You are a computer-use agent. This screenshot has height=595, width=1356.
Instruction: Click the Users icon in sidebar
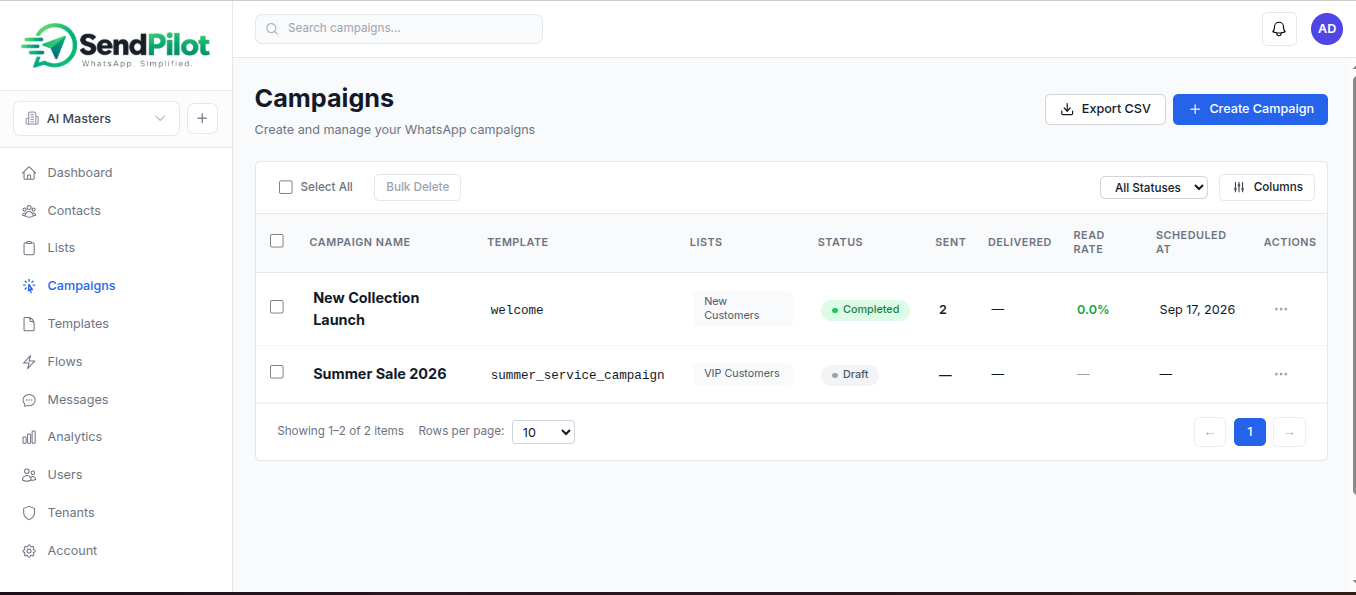click(29, 475)
